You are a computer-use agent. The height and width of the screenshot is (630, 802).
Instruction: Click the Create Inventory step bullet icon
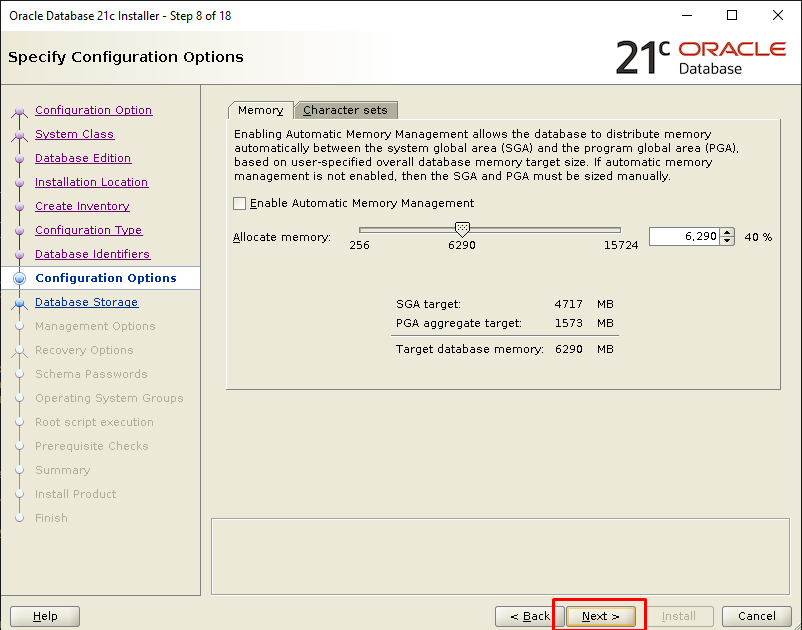click(19, 207)
